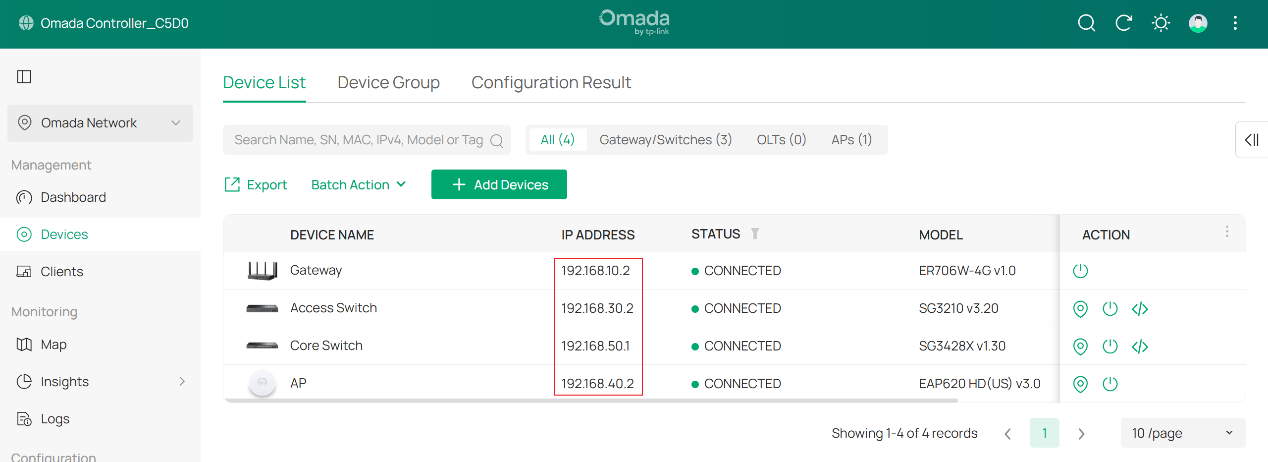The image size is (1268, 462).
Task: Click the globe icon beside Omada Controller_C5D0
Action: point(25,23)
